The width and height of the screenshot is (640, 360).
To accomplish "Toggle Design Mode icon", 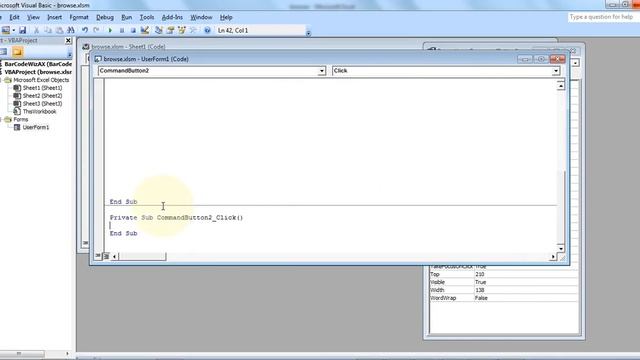I will pyautogui.click(x=144, y=30).
